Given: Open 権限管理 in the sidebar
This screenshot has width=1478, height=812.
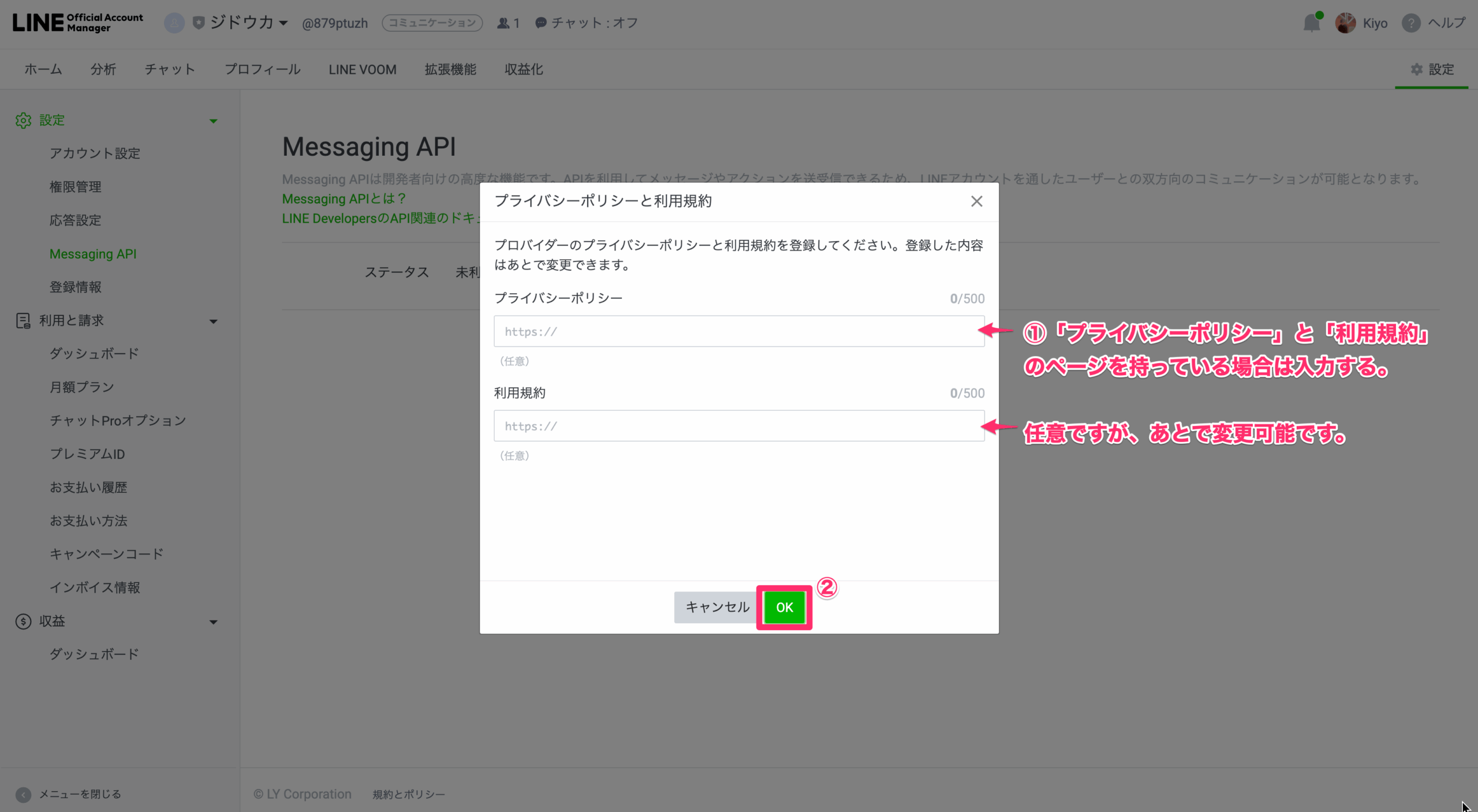Looking at the screenshot, I should click(76, 187).
